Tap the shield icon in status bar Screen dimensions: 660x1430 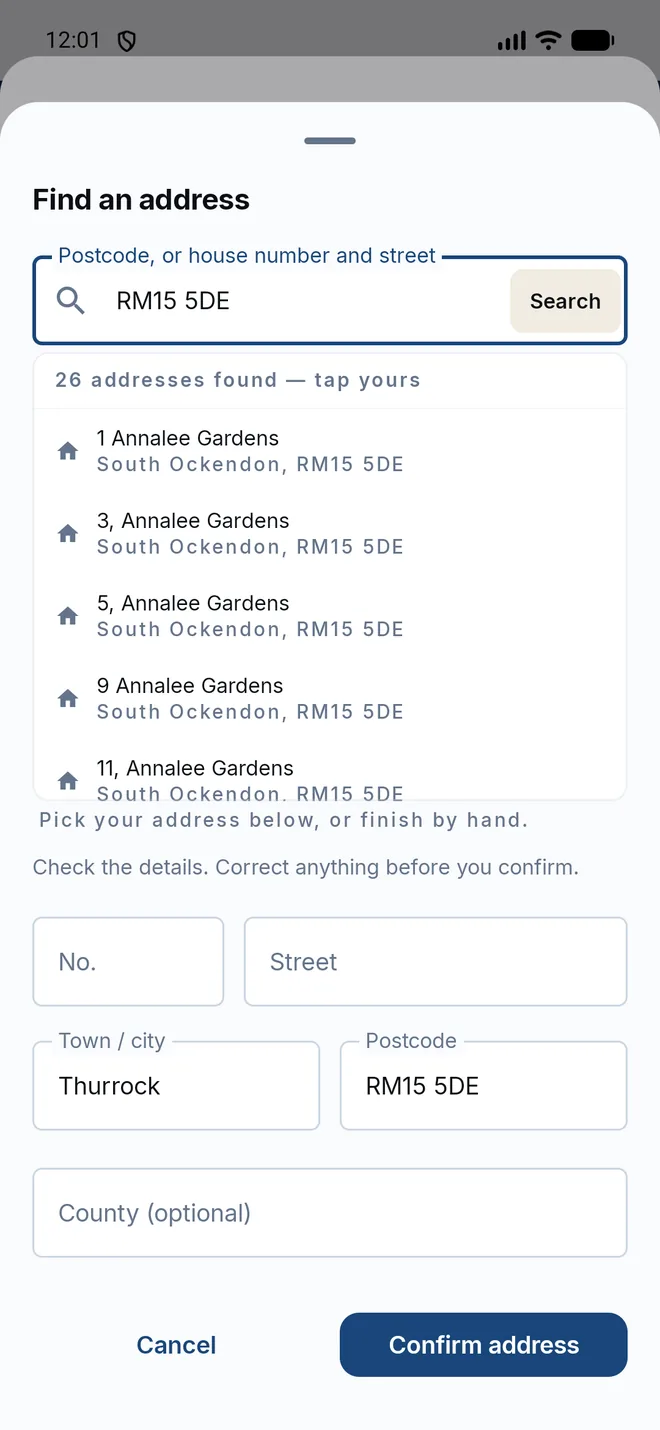(x=126, y=41)
